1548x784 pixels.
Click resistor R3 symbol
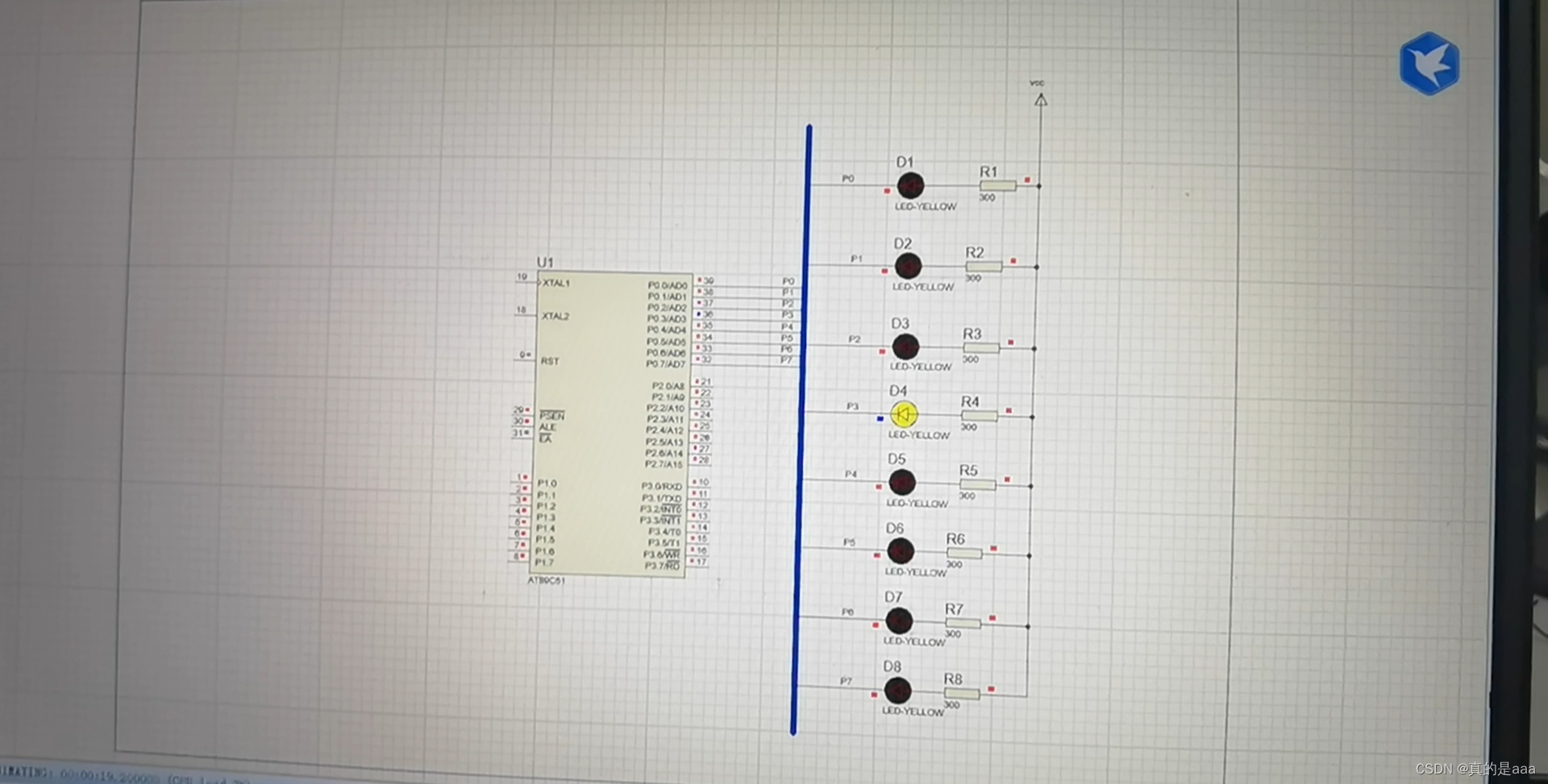click(x=981, y=347)
